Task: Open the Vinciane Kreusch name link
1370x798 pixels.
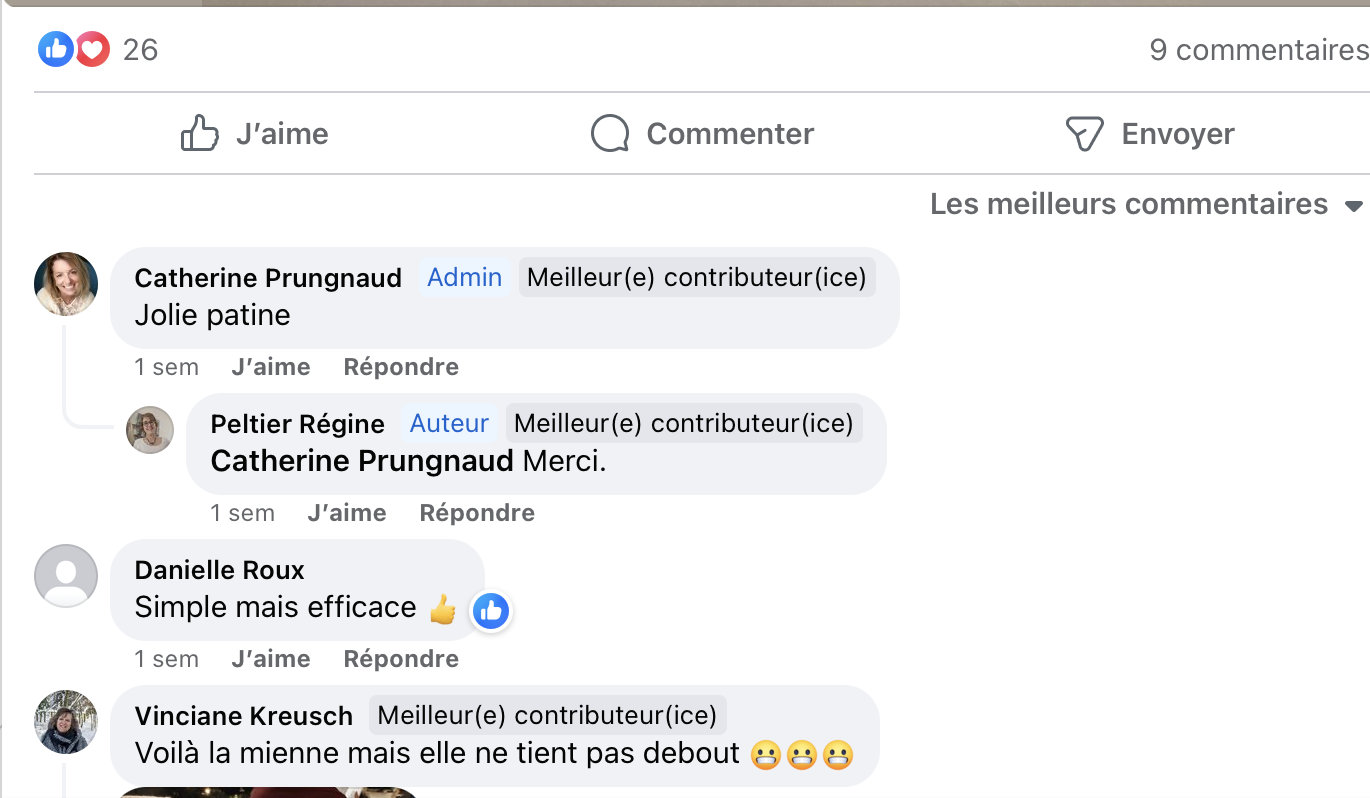Action: click(x=244, y=716)
